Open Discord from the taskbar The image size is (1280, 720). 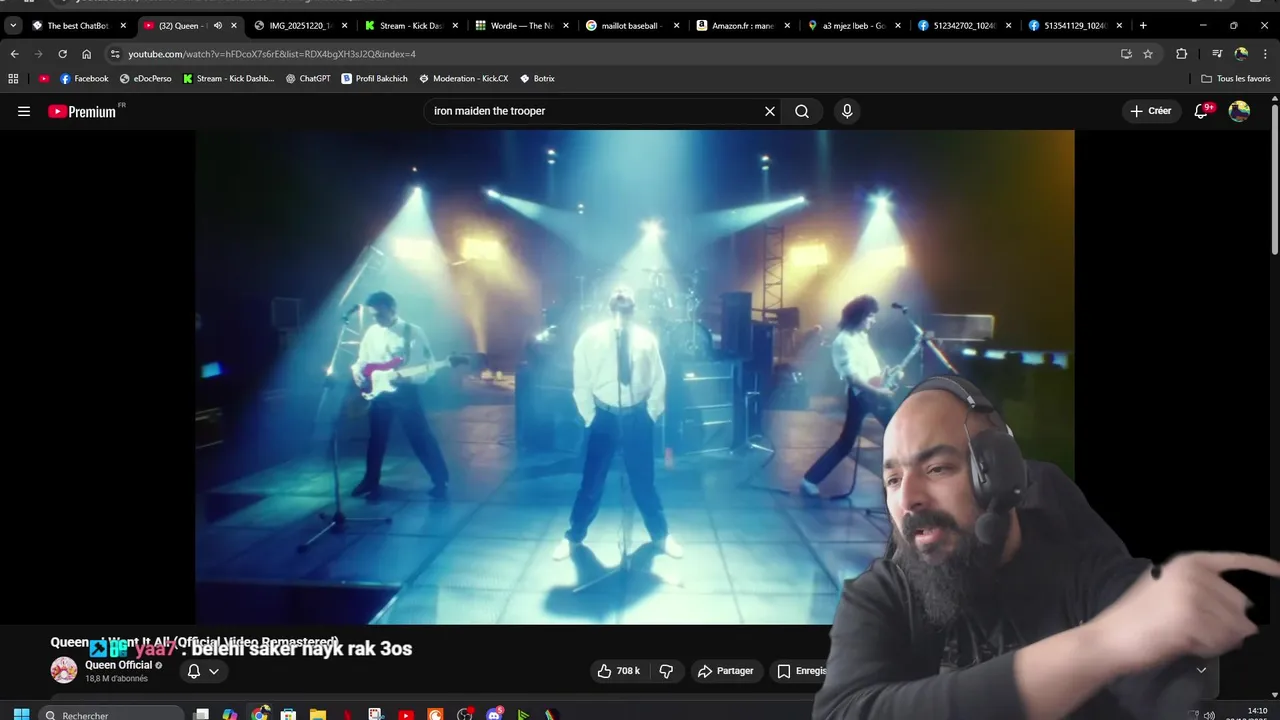[x=494, y=714]
